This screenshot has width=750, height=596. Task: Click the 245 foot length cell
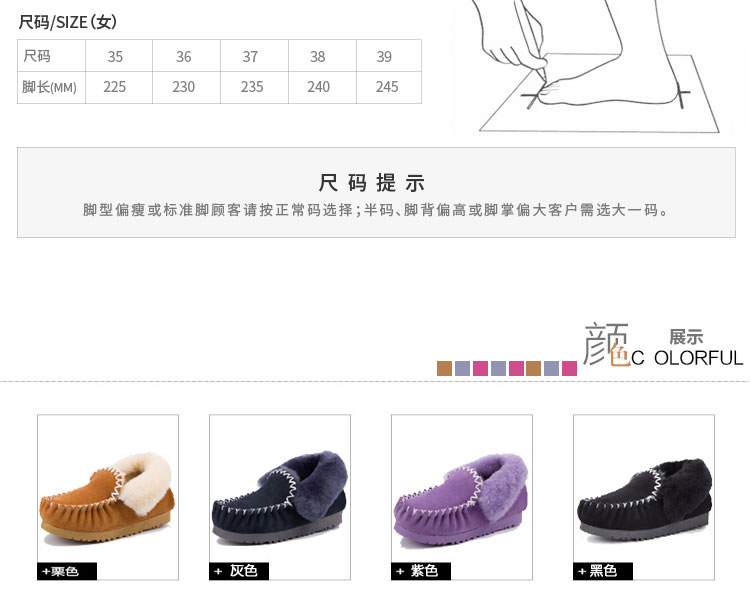[388, 88]
